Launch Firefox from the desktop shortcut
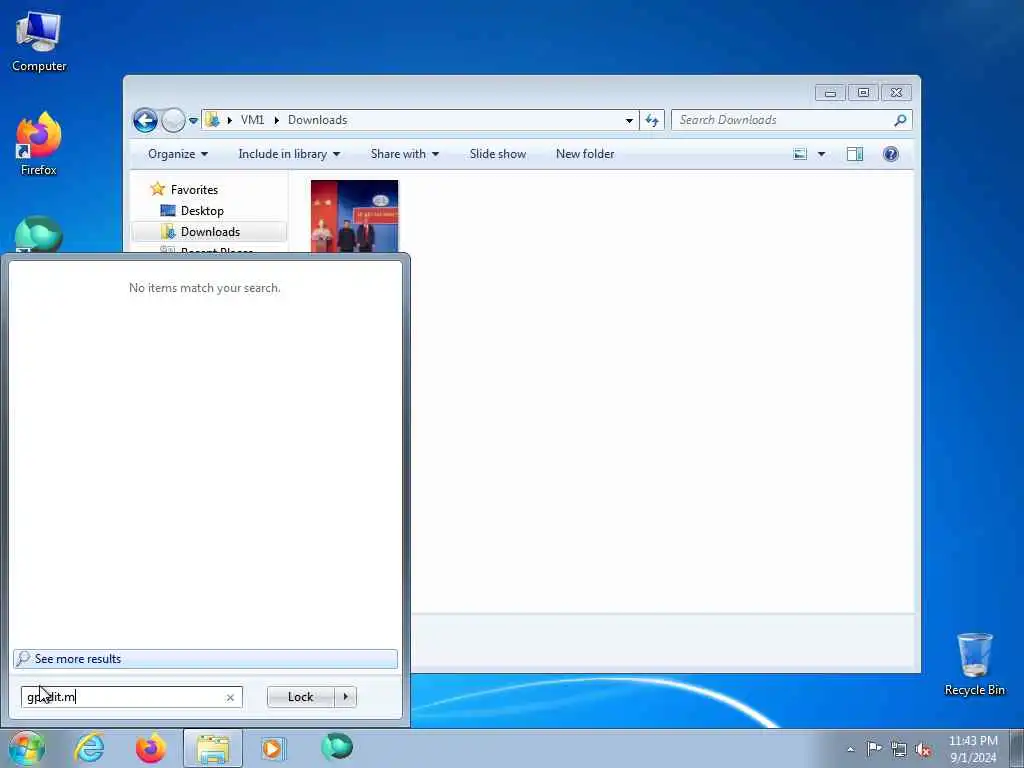Screen dimensions: 1024x768 (x=39, y=144)
